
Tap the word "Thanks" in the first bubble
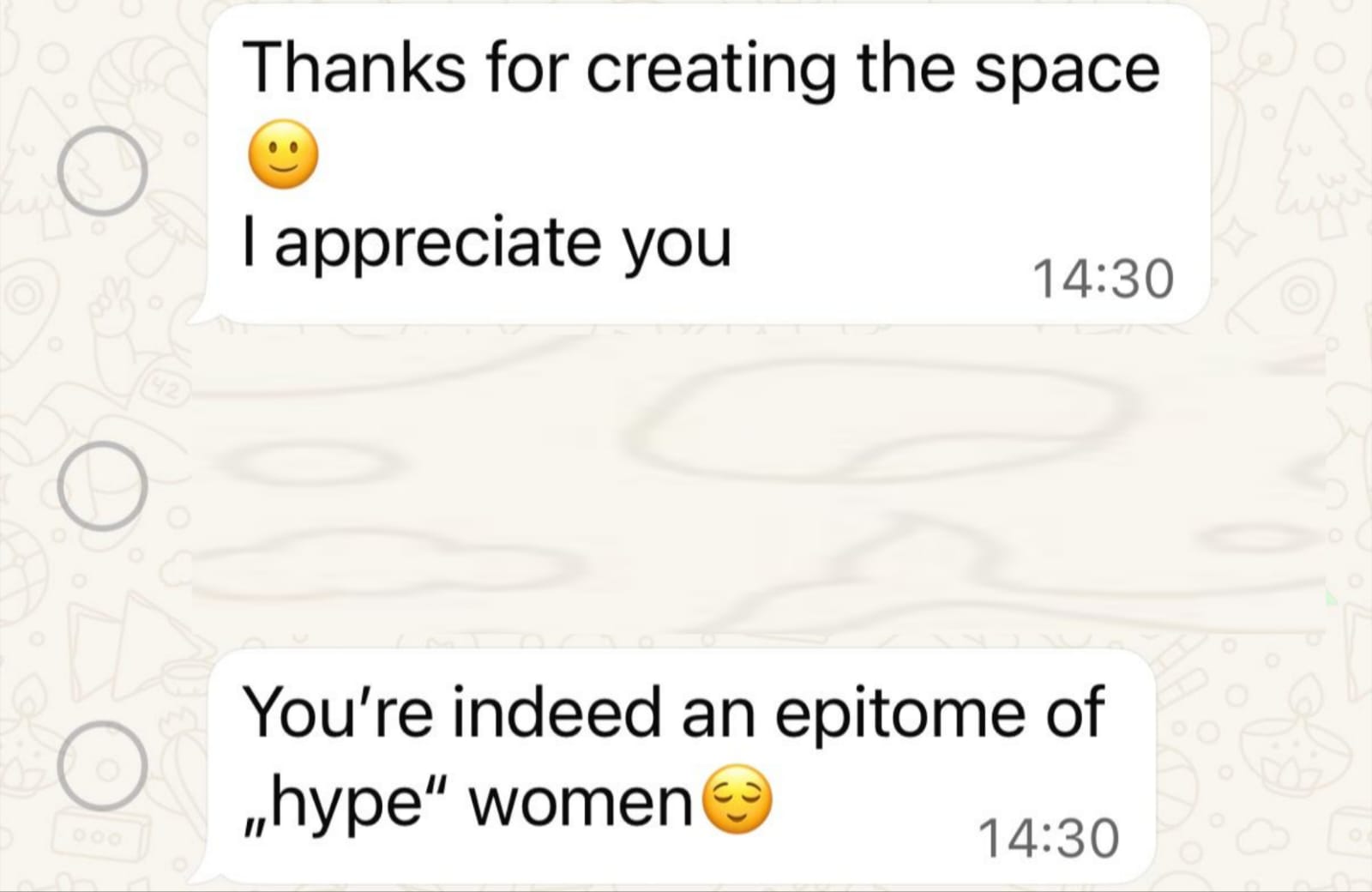(355, 68)
